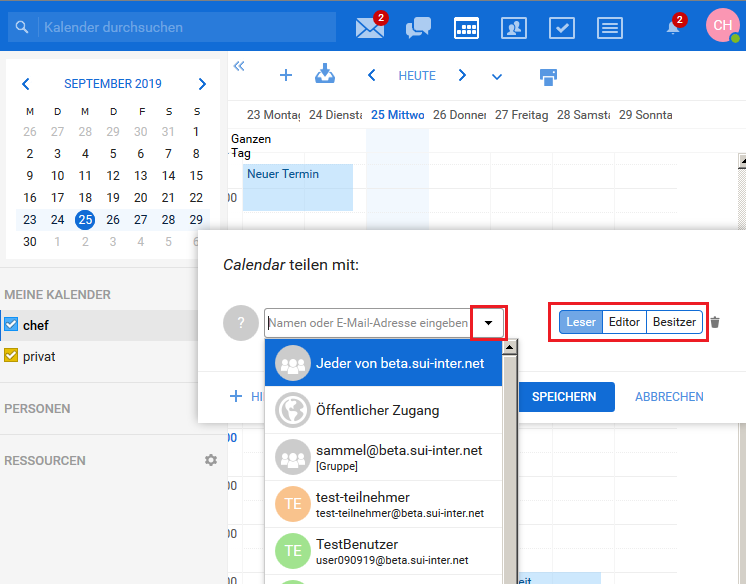This screenshot has width=746, height=584.
Task: Open the mail inbox icon
Action: pos(369,28)
